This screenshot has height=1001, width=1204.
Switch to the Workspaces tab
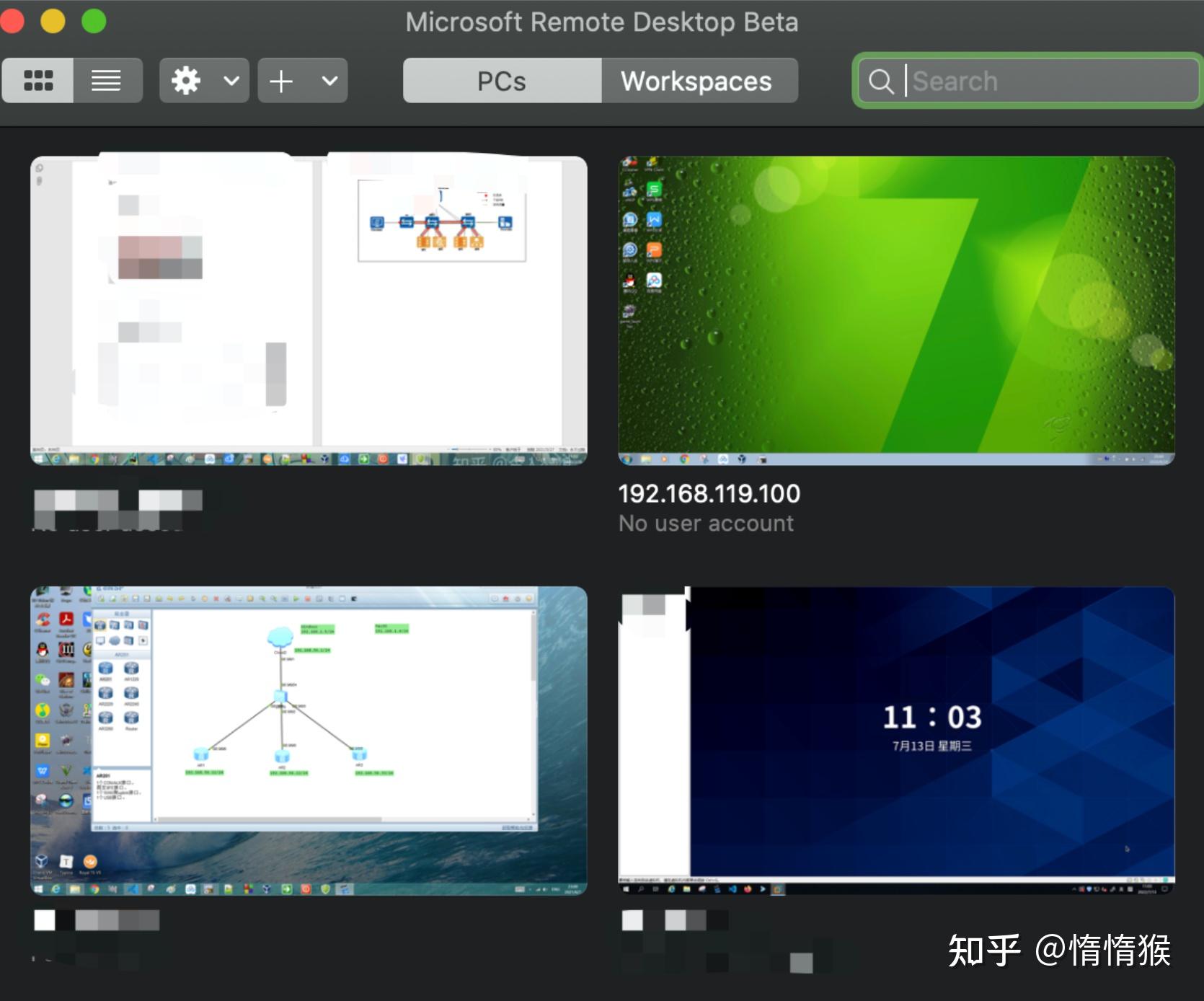tap(697, 81)
